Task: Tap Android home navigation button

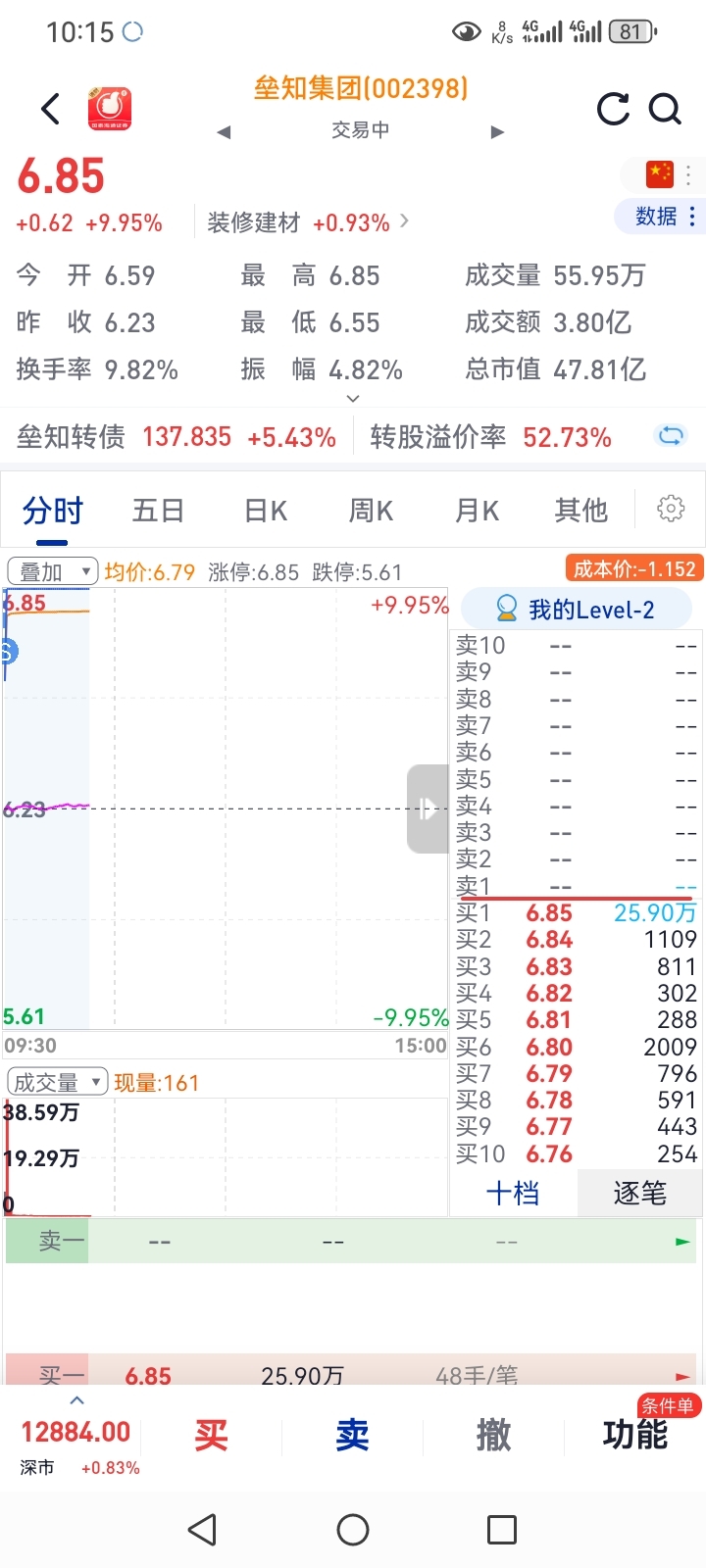Action: [x=353, y=1529]
